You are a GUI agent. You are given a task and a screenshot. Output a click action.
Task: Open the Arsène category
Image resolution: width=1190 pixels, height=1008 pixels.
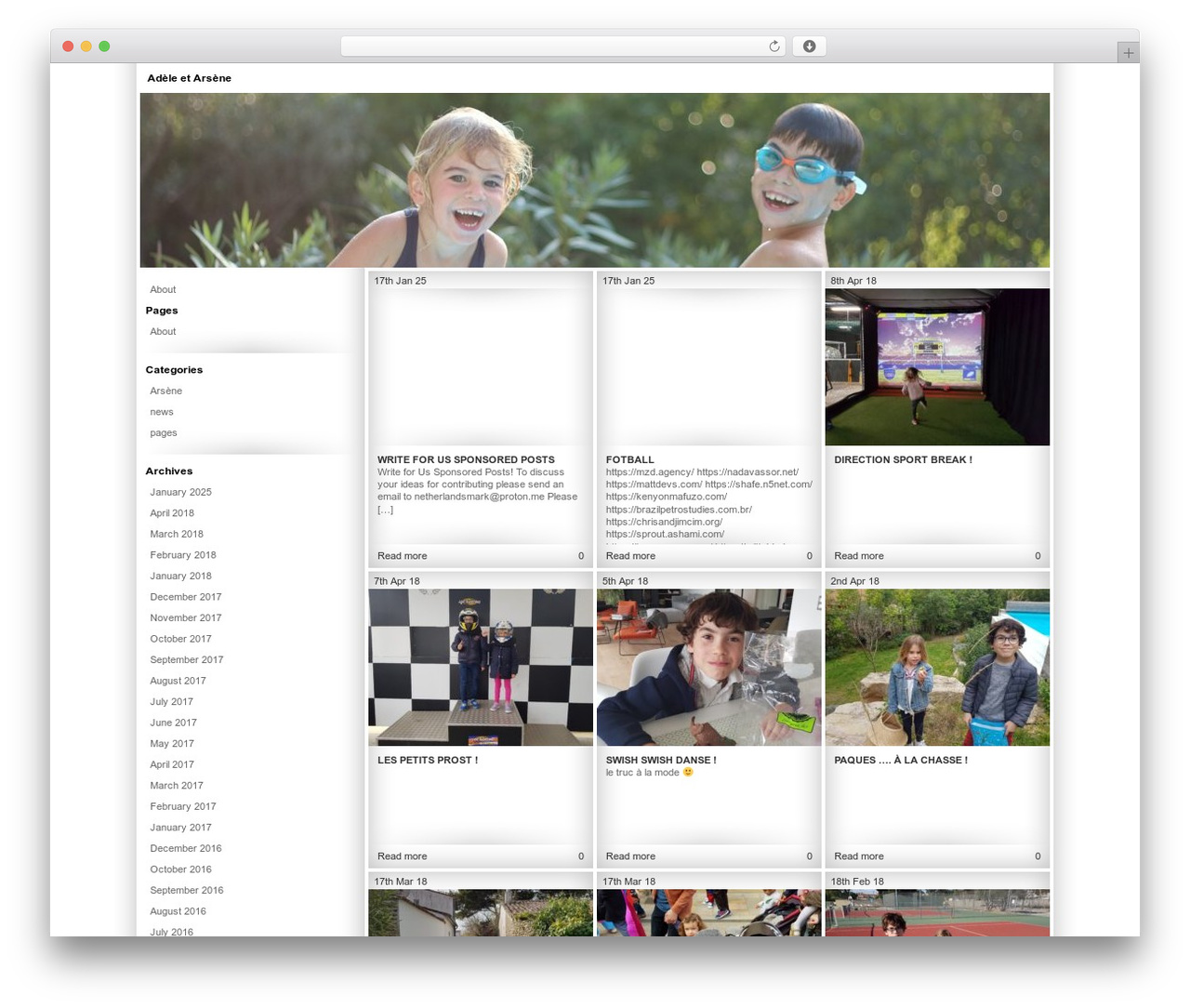click(166, 391)
